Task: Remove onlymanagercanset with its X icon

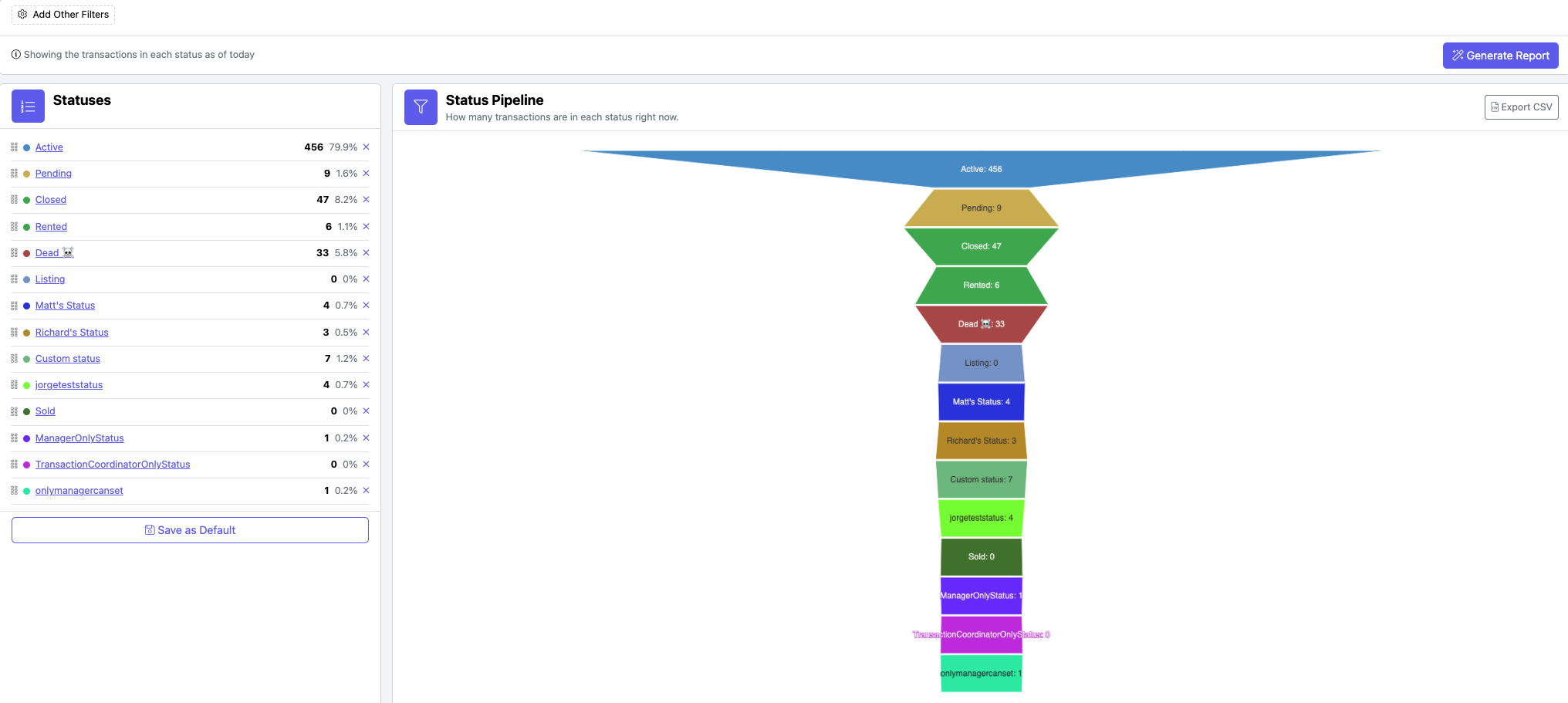Action: click(x=366, y=491)
